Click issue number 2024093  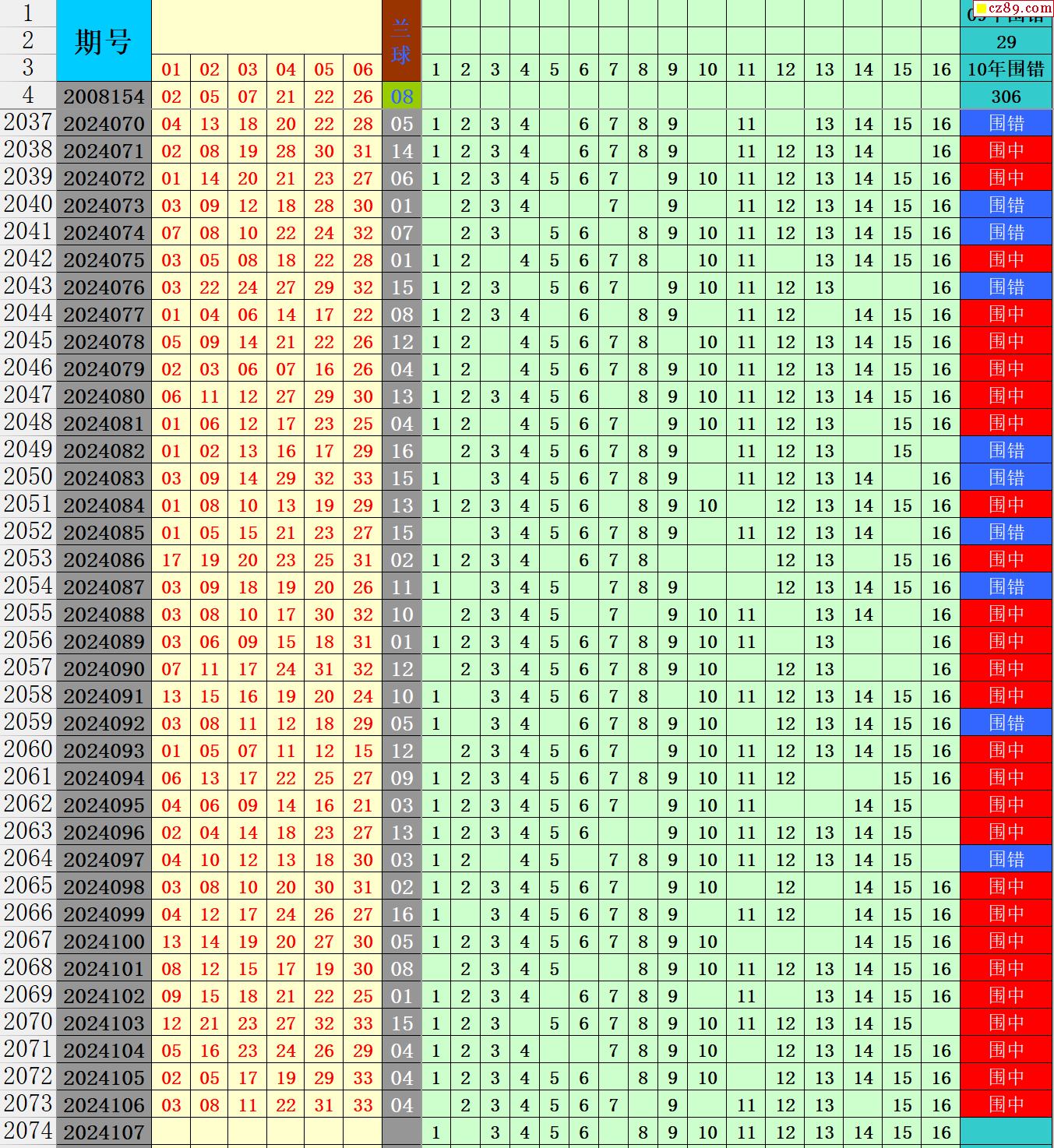point(104,751)
